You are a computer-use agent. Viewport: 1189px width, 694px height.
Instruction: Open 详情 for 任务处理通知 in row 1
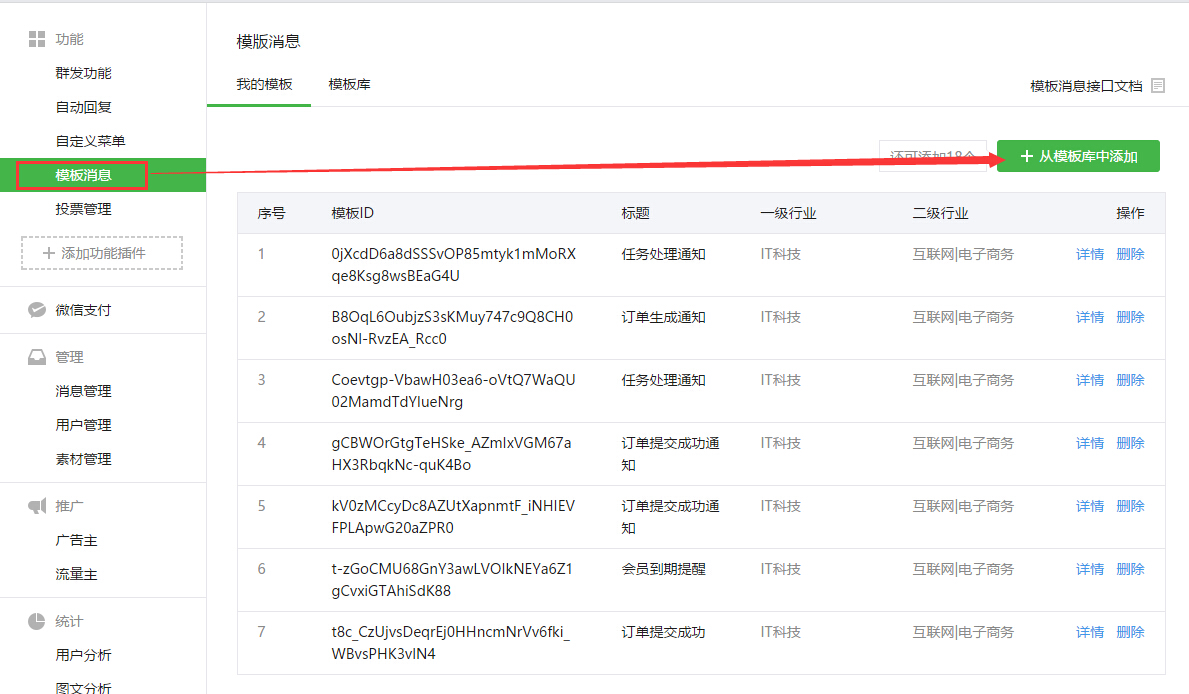click(1089, 254)
